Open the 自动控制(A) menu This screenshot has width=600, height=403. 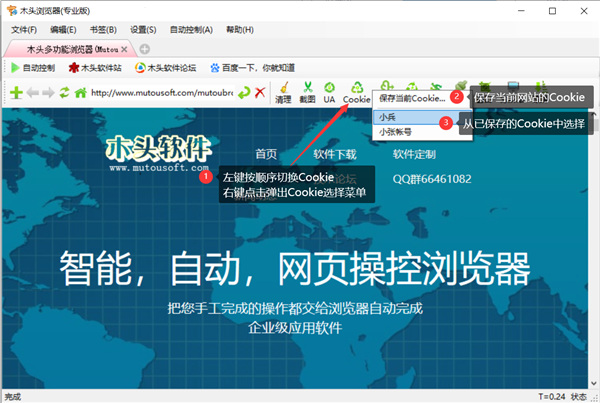pos(191,30)
